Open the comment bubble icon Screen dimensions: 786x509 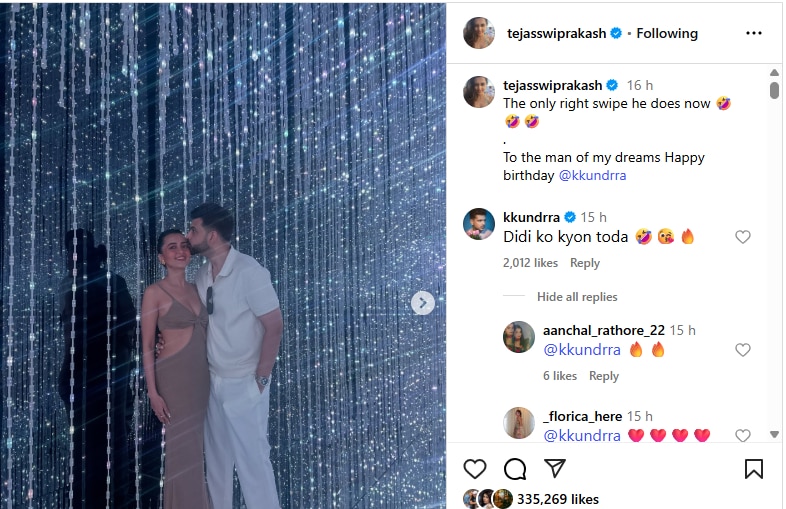(515, 468)
